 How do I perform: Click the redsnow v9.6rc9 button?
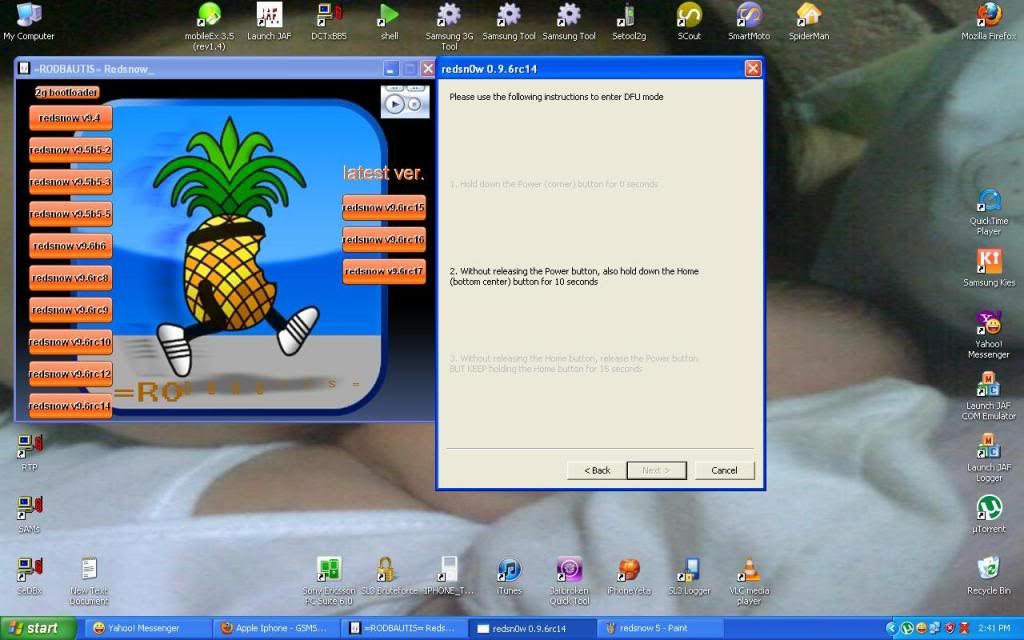(70, 310)
